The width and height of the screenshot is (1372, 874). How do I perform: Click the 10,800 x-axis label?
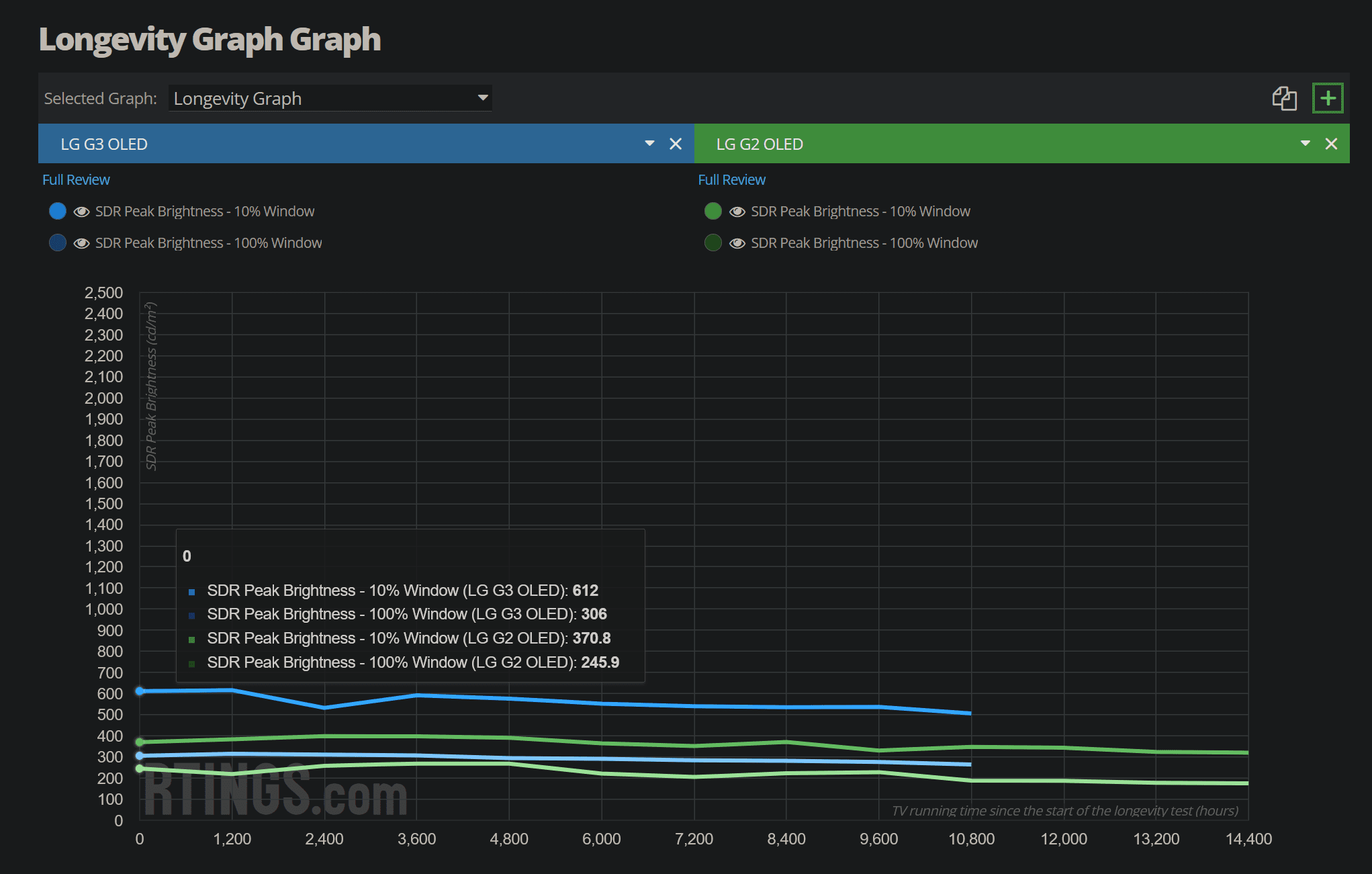971,839
